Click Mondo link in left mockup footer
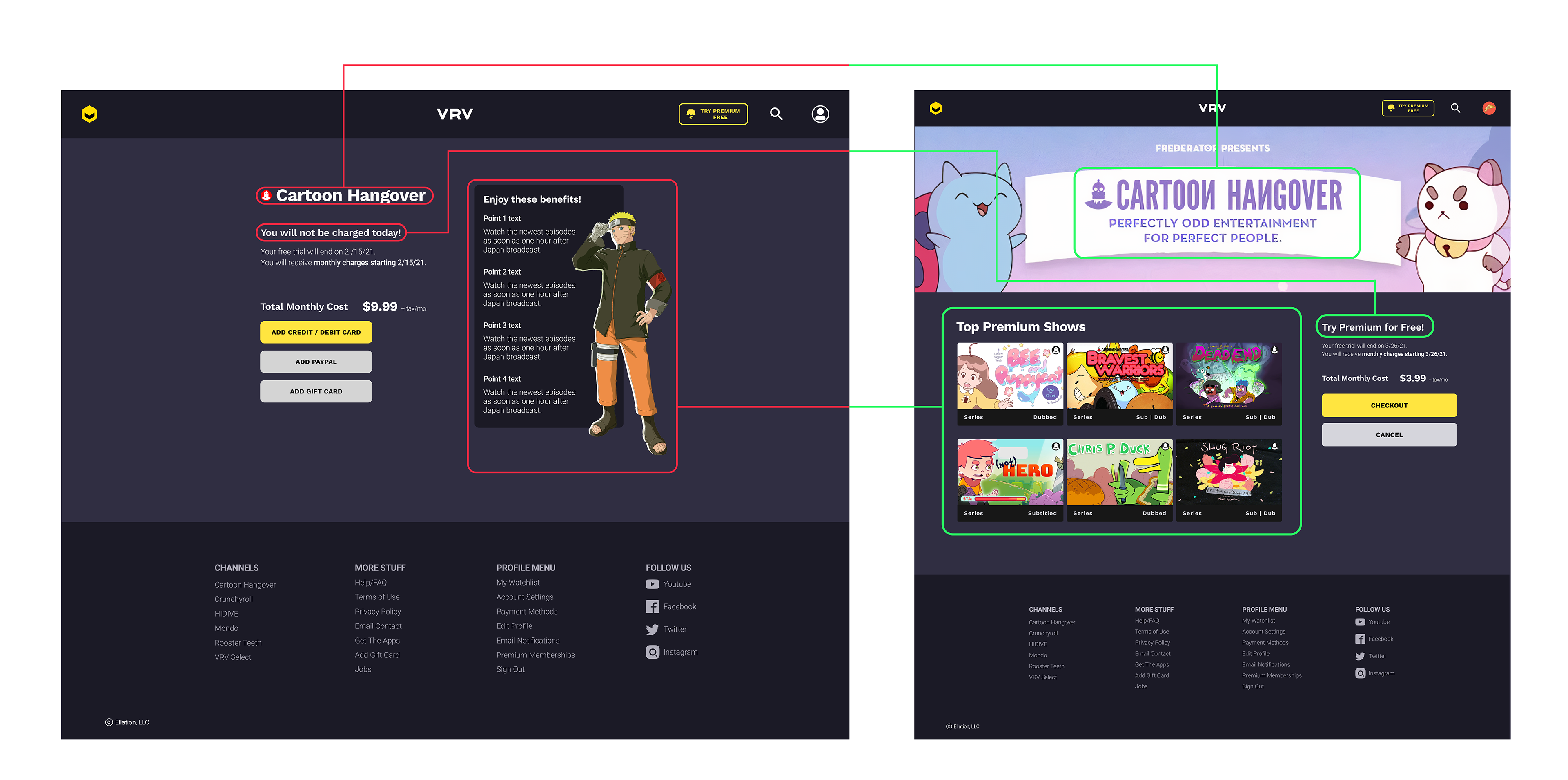The image size is (1568, 780). click(x=226, y=628)
